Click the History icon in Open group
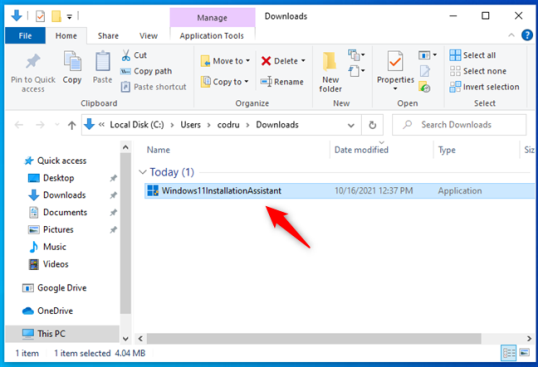 [424, 87]
